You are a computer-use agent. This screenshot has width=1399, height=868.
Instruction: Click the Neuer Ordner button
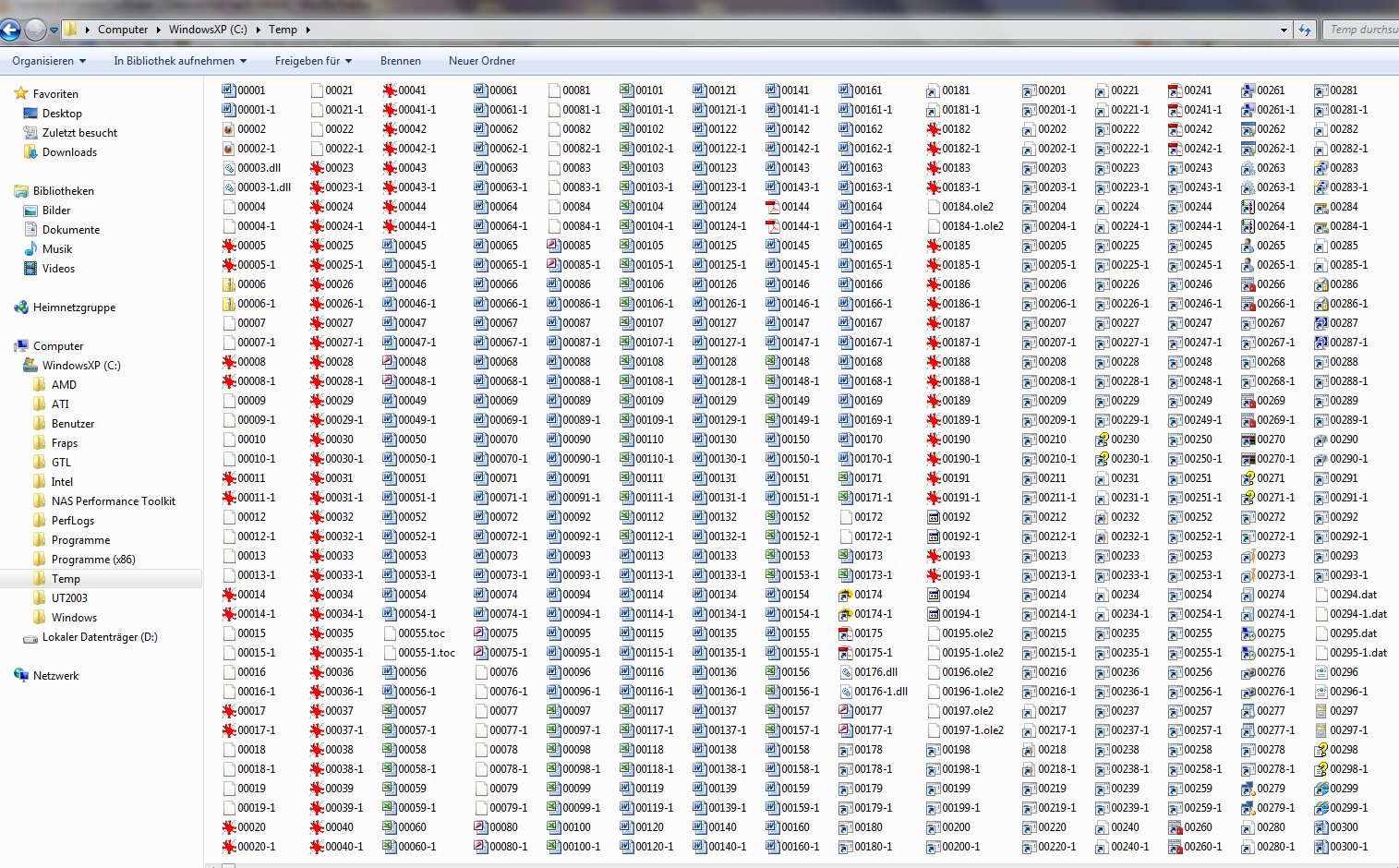[481, 61]
